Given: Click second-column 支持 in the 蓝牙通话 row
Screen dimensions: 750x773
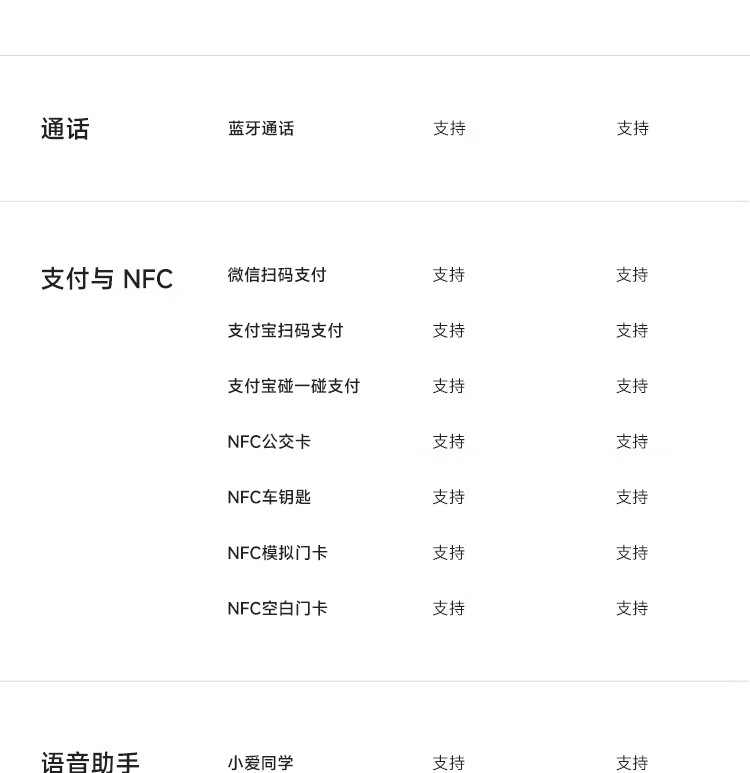Looking at the screenshot, I should tap(632, 129).
